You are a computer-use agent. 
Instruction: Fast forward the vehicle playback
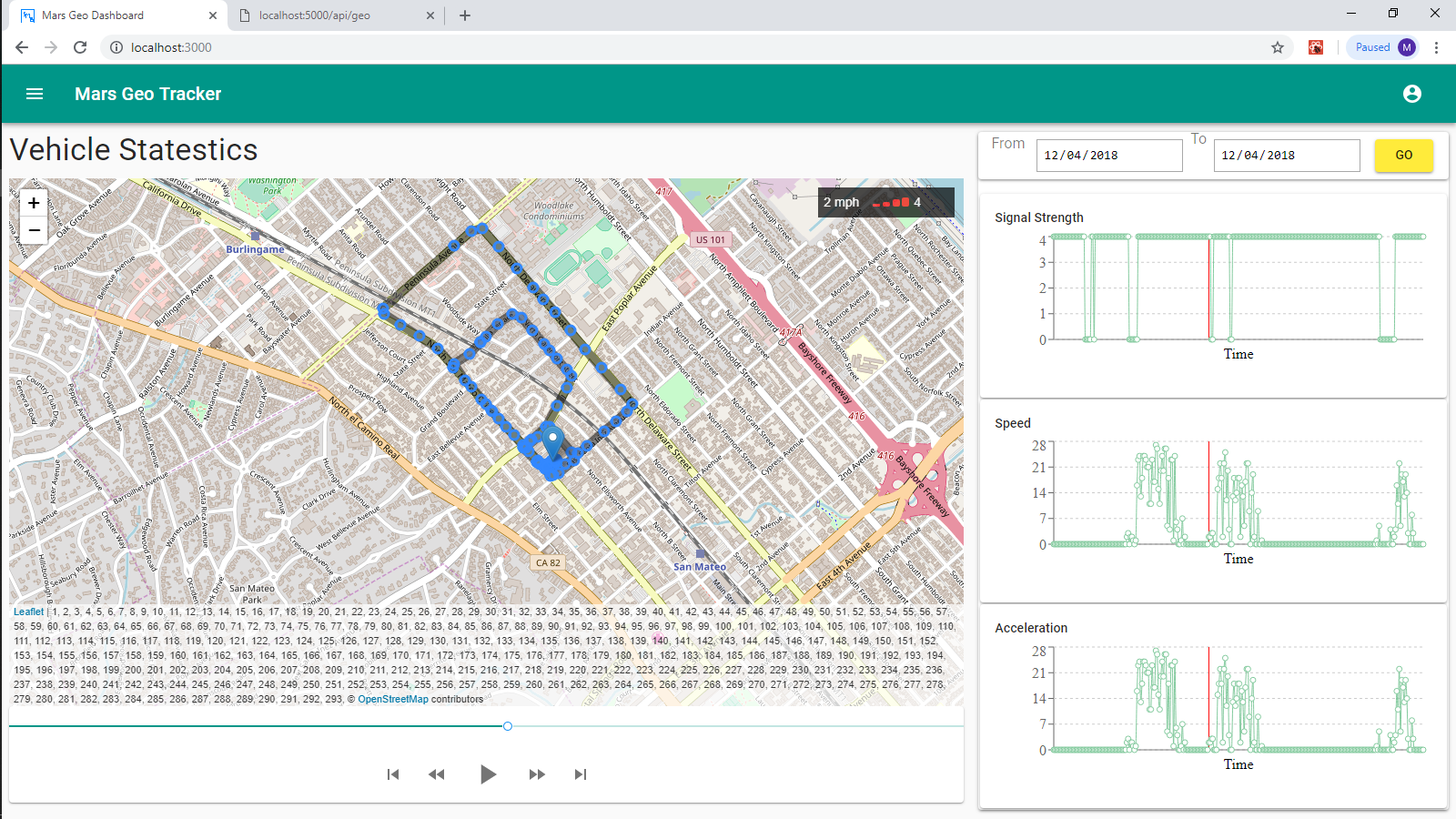pyautogui.click(x=537, y=774)
